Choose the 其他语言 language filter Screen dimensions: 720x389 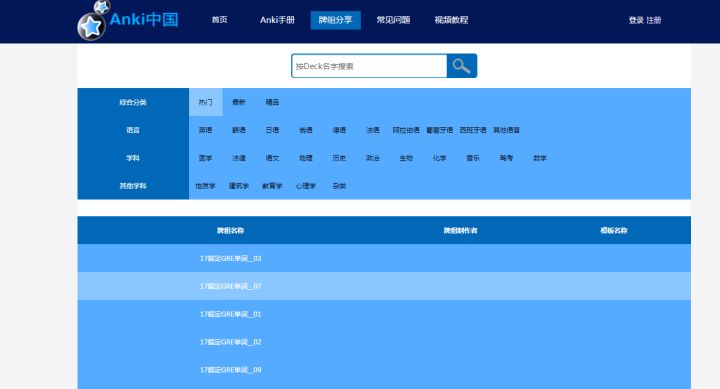506,130
